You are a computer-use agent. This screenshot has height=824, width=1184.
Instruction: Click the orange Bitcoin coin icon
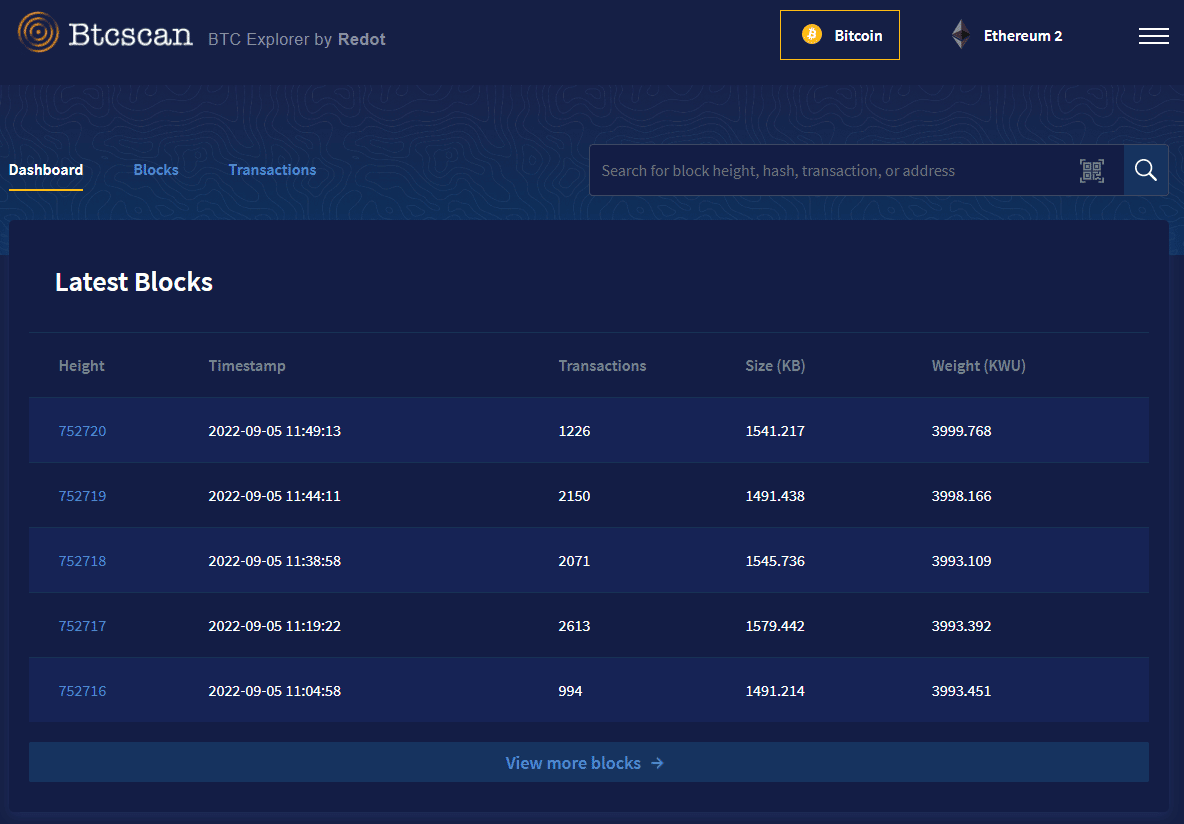(x=812, y=35)
